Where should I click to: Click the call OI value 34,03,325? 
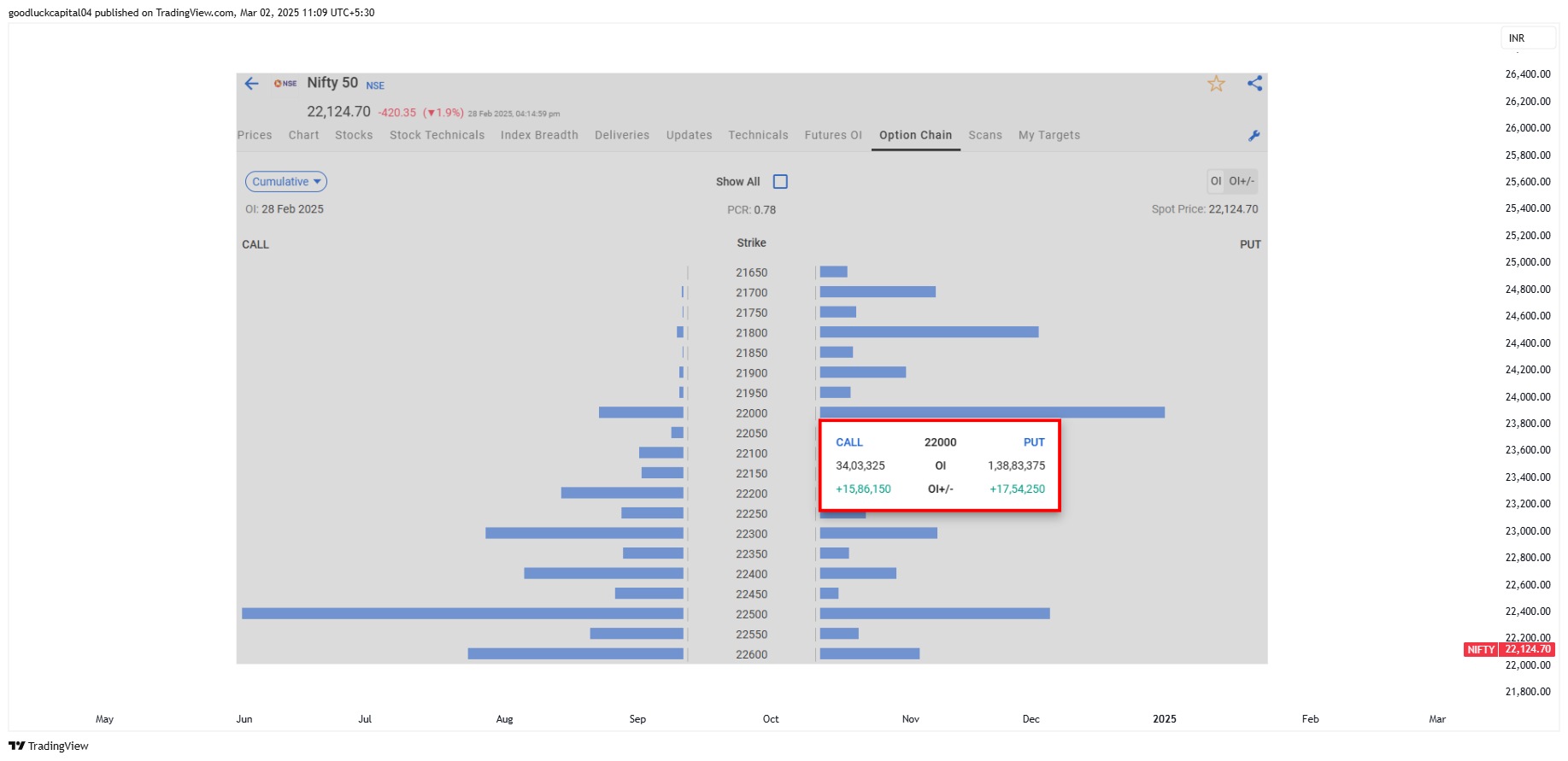(x=860, y=465)
